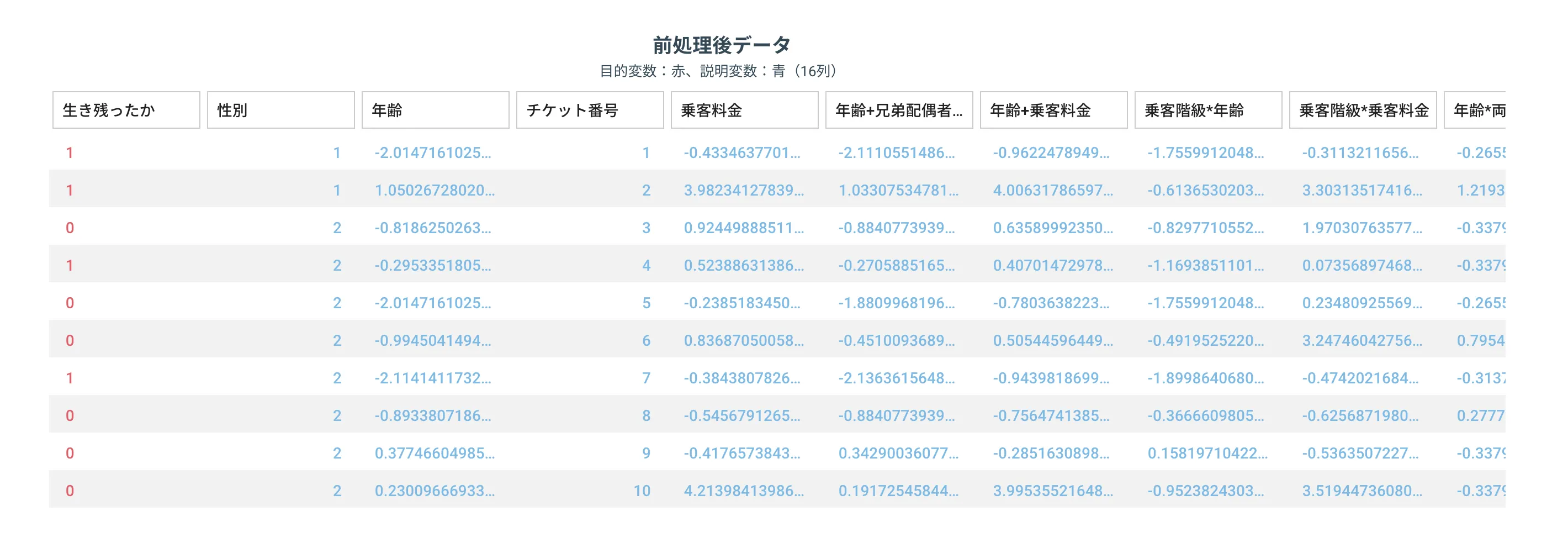The height and width of the screenshot is (548, 1568).
Task: Click fare value 3.98234127839...
Action: point(744,190)
